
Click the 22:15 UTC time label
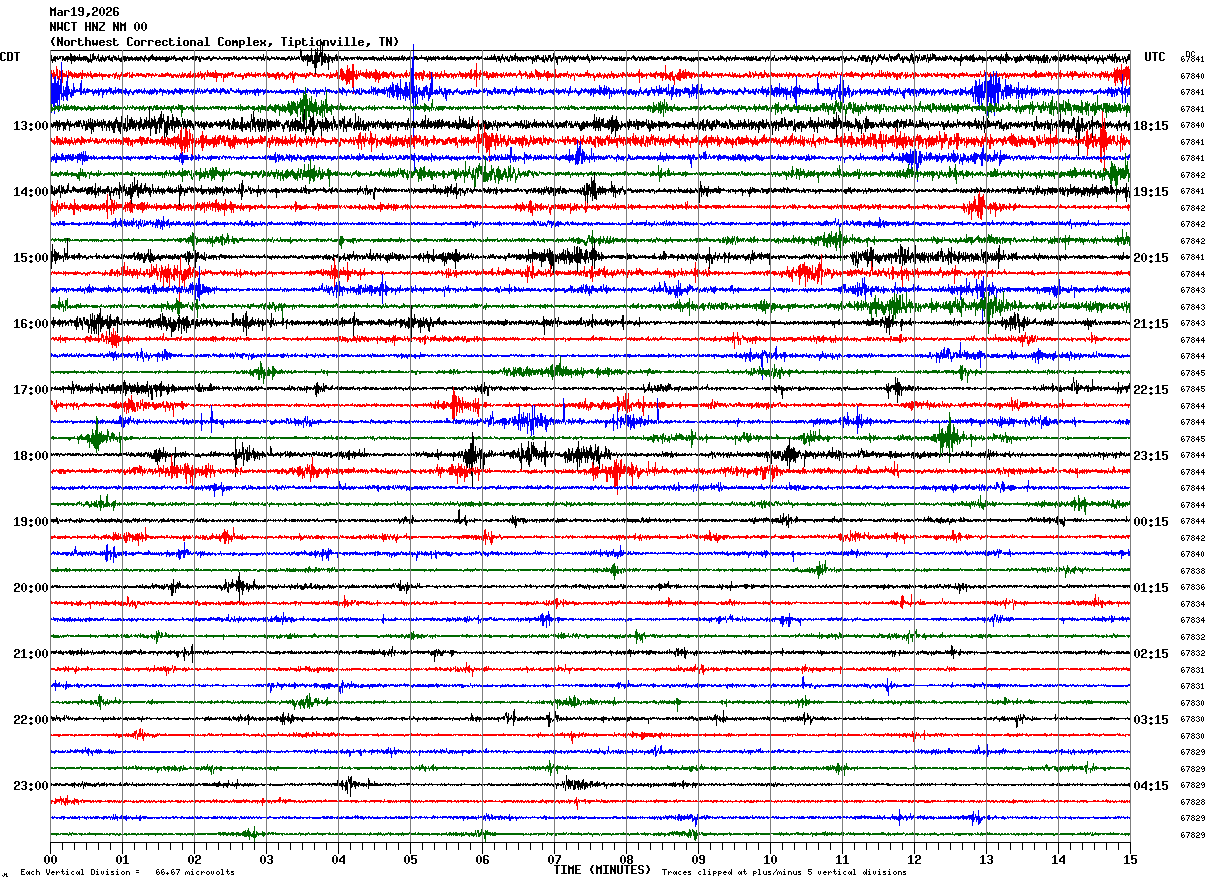coord(1151,390)
